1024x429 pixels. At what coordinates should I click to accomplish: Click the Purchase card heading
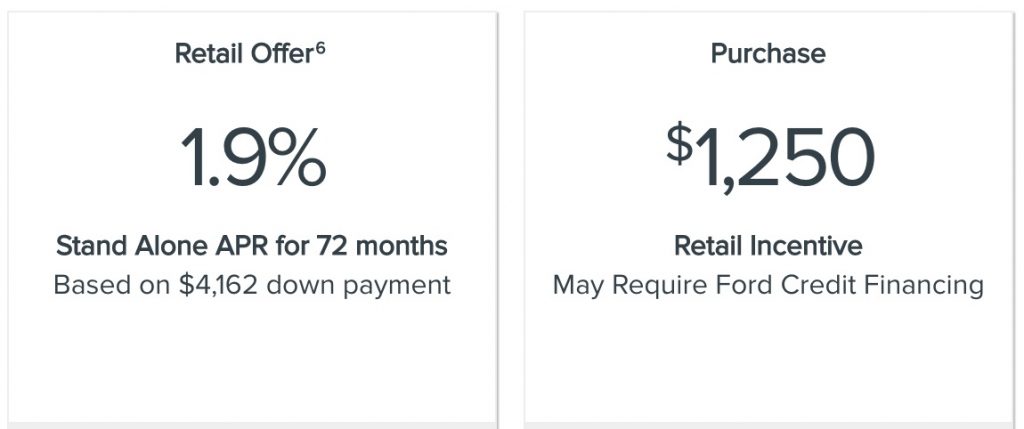pyautogui.click(x=768, y=54)
